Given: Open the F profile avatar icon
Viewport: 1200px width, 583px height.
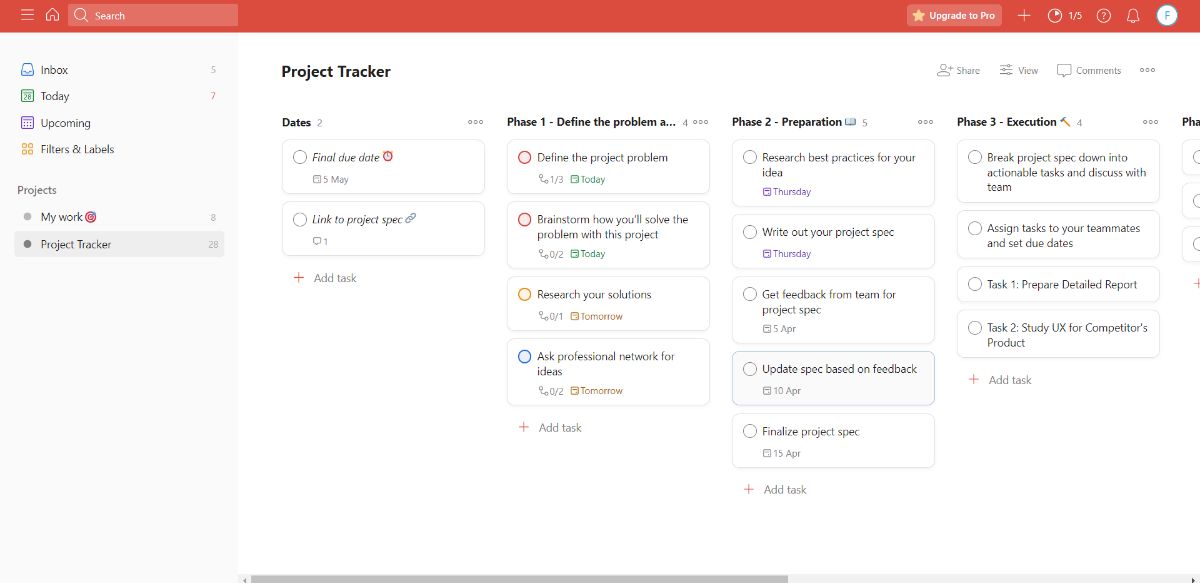Looking at the screenshot, I should (1166, 15).
